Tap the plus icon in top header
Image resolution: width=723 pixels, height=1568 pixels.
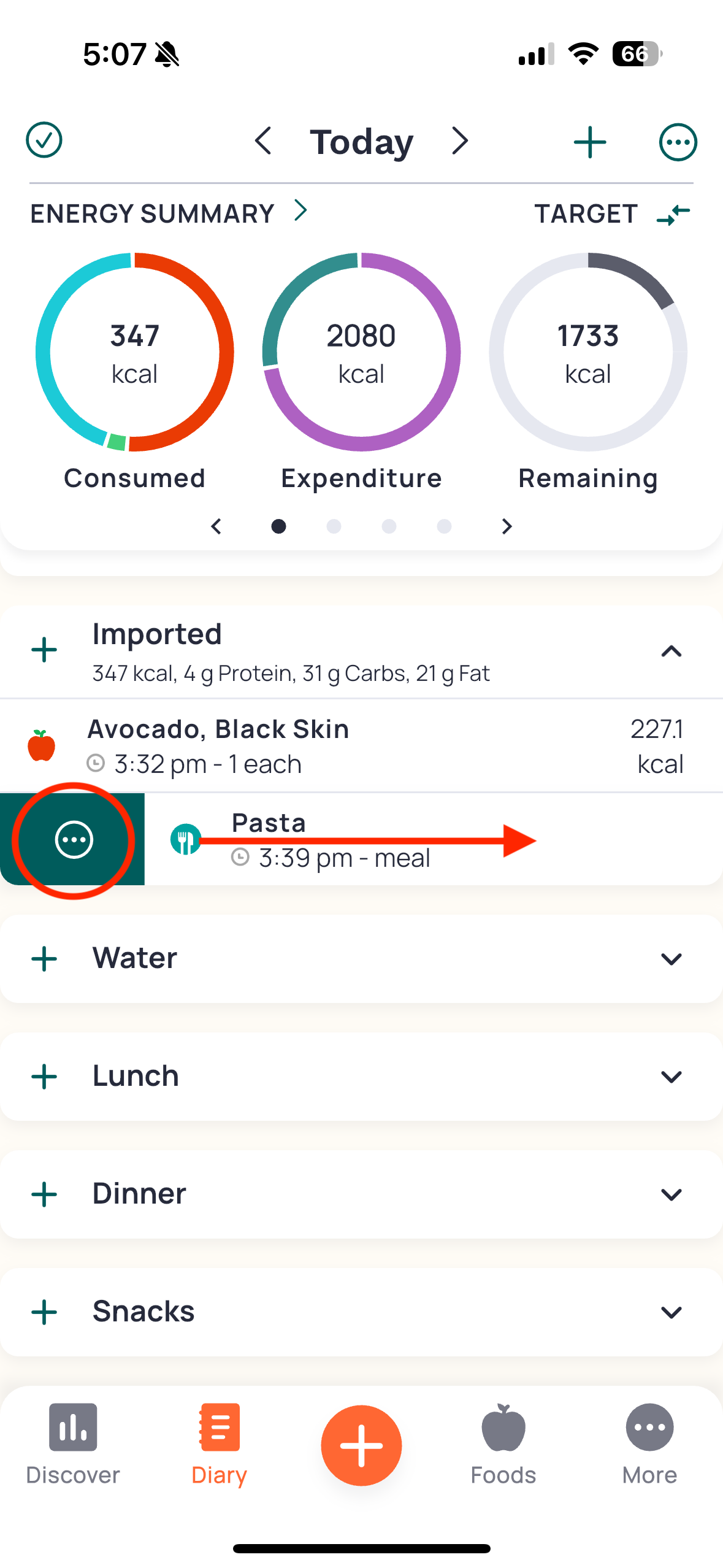pos(590,142)
